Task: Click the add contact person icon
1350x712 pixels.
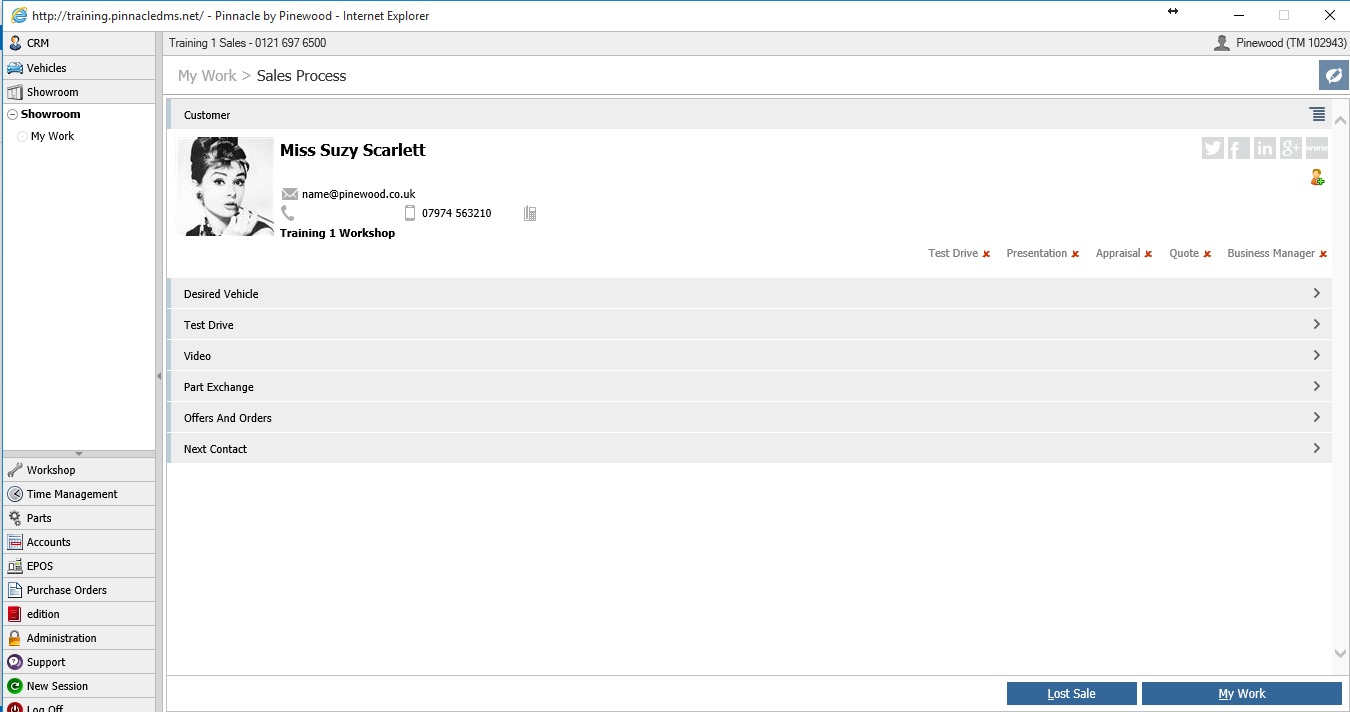Action: coord(1317,177)
